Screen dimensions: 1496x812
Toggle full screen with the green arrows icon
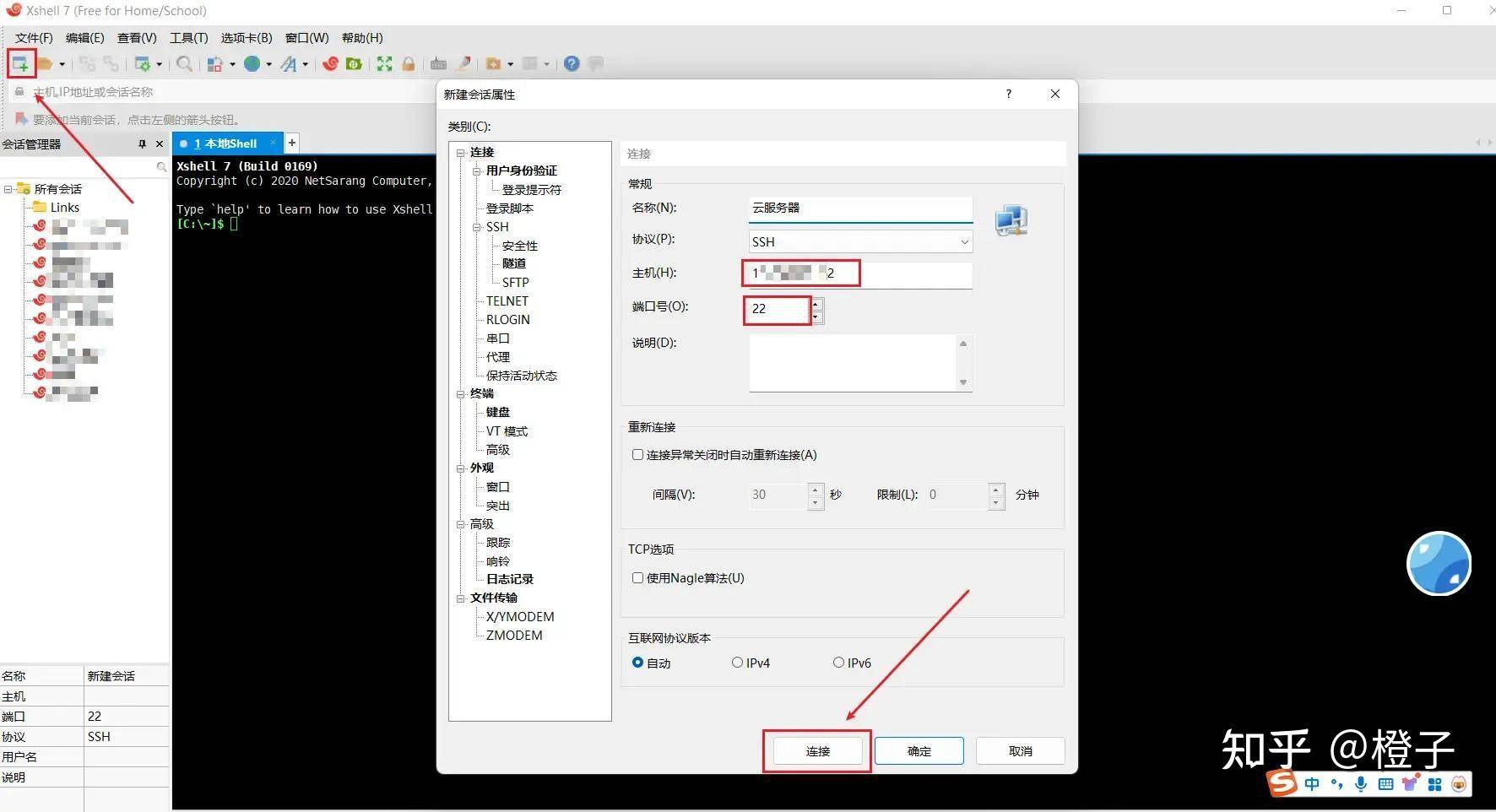(385, 64)
